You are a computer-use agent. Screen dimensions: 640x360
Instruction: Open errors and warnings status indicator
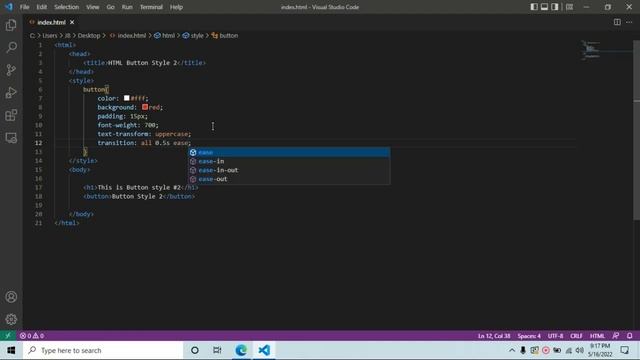click(32, 336)
